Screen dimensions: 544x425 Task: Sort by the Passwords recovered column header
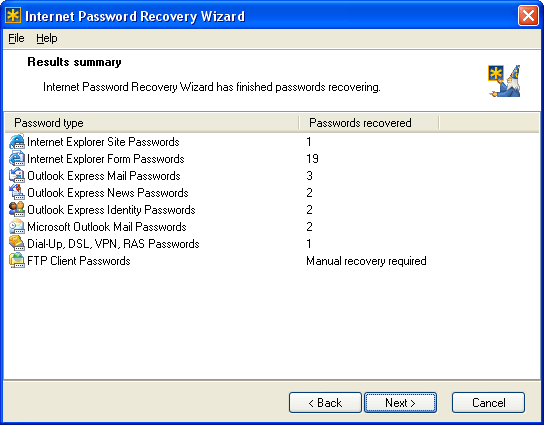[x=369, y=123]
